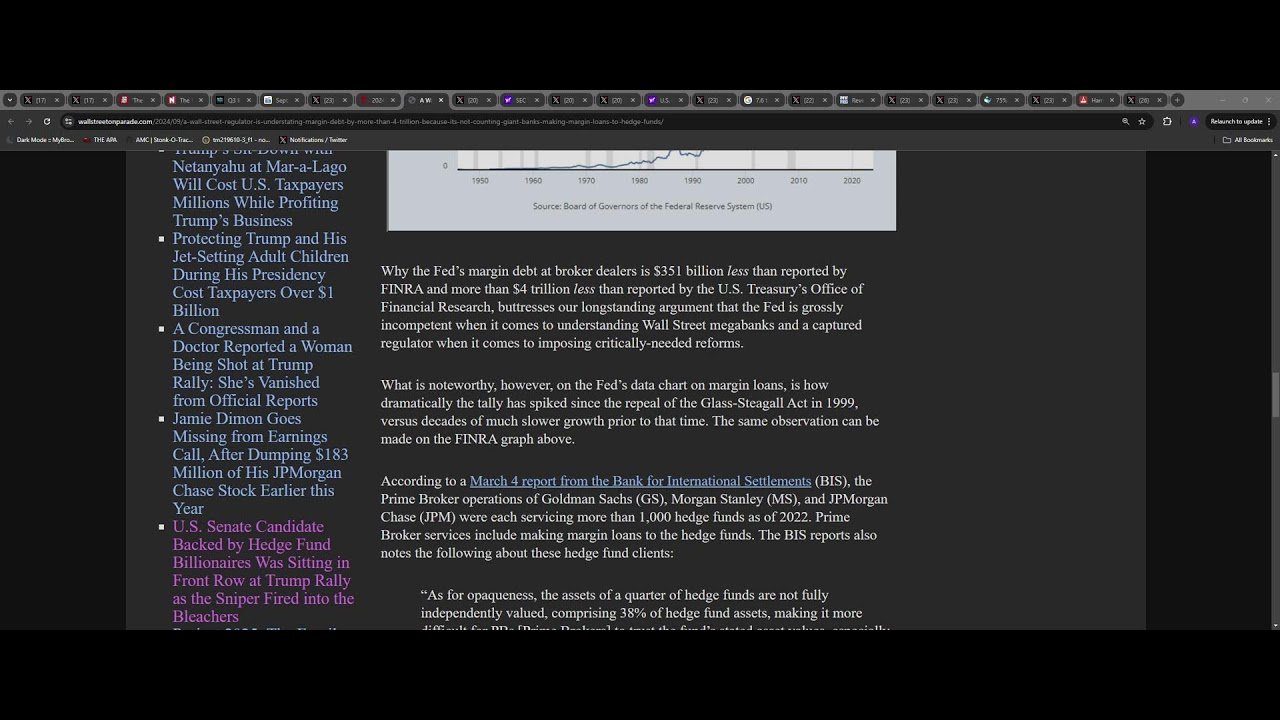Bookmark this page with the star icon

tap(1142, 121)
